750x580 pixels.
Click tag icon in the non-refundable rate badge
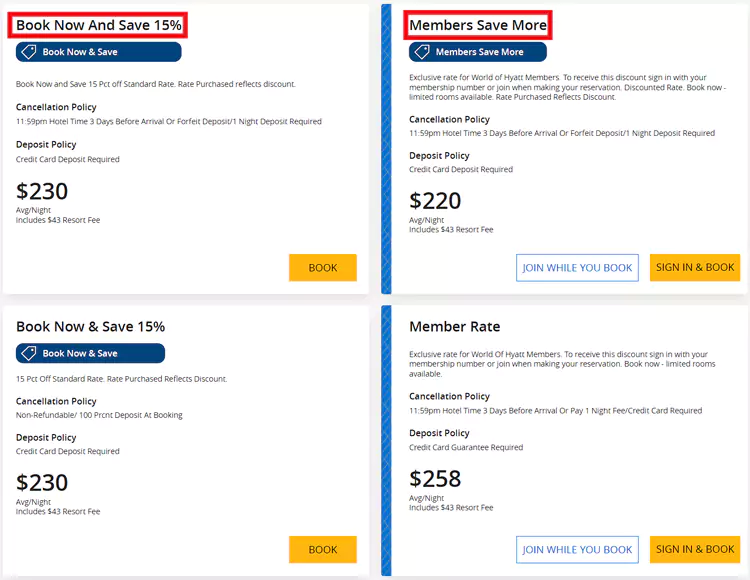[29, 353]
